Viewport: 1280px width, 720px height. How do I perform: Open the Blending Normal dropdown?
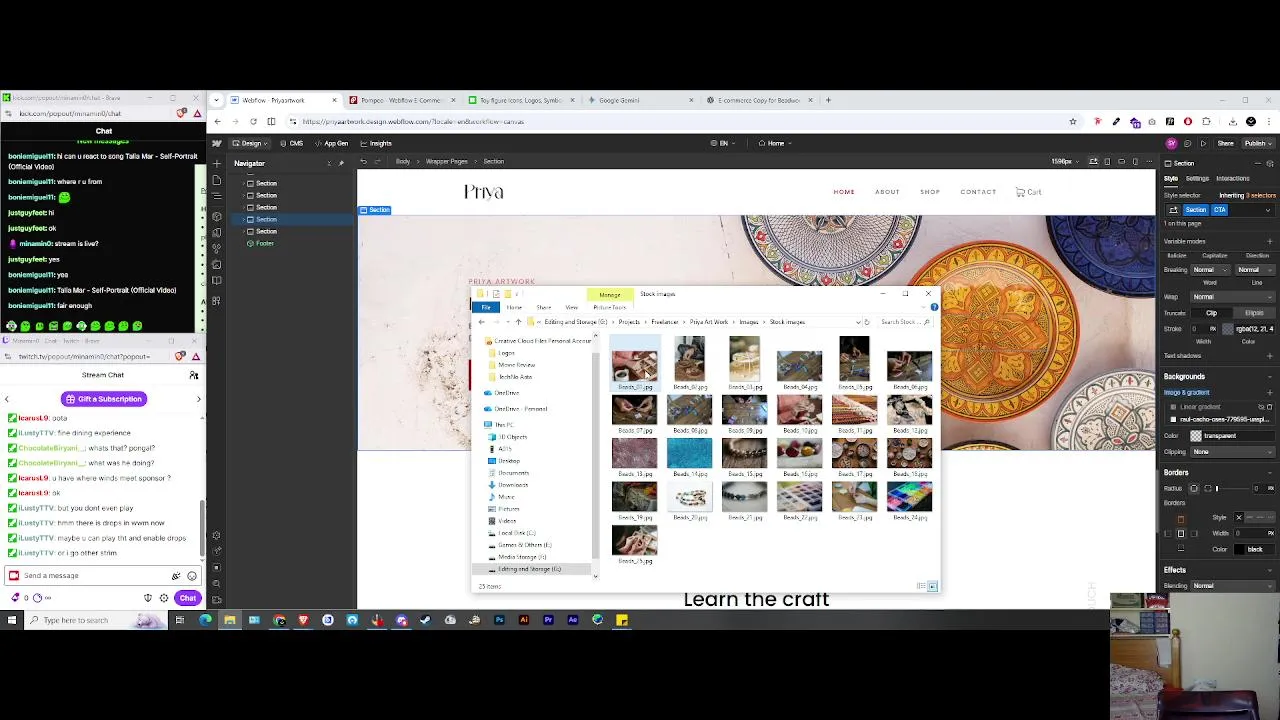click(x=1232, y=586)
